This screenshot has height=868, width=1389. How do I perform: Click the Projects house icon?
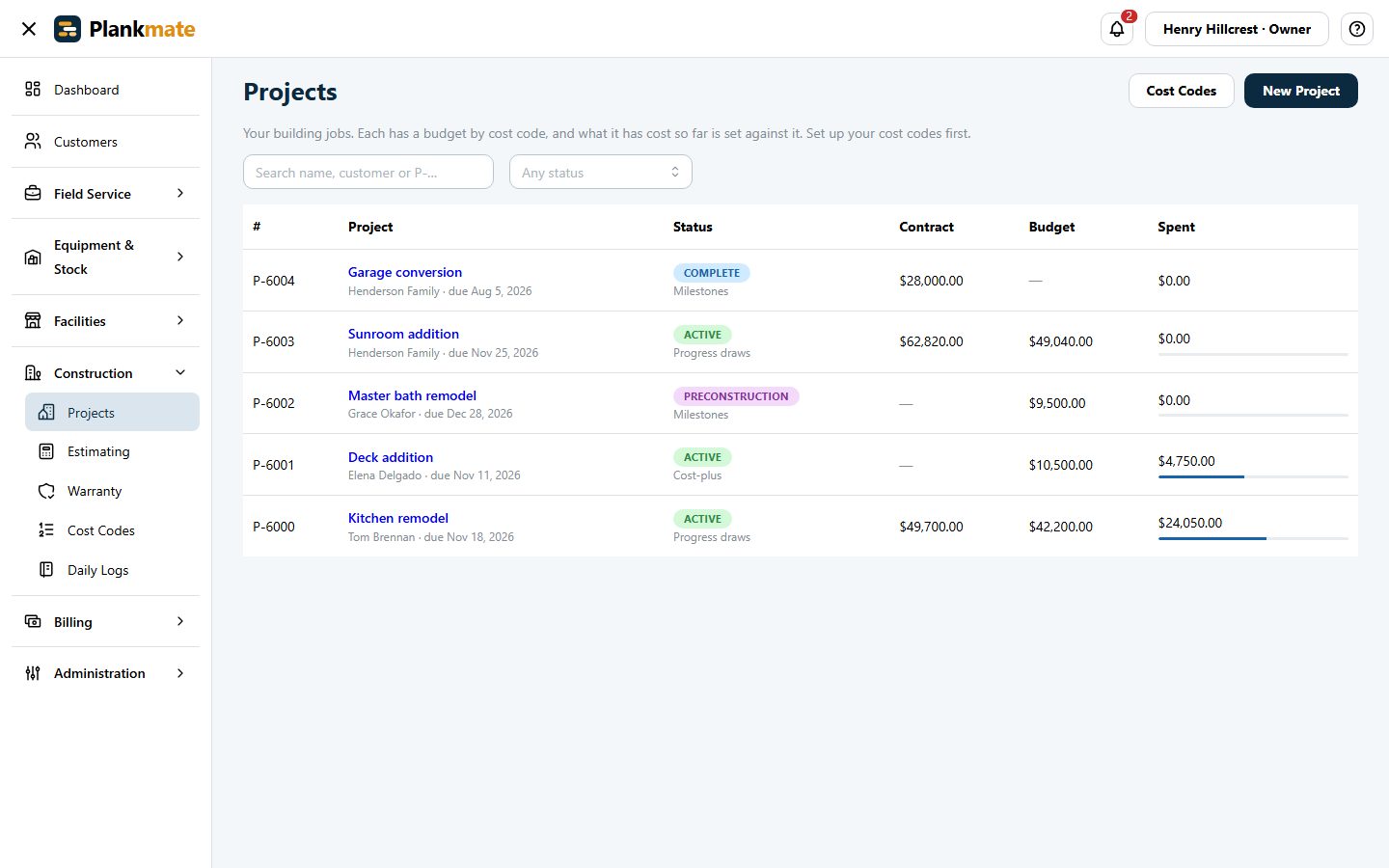(46, 412)
